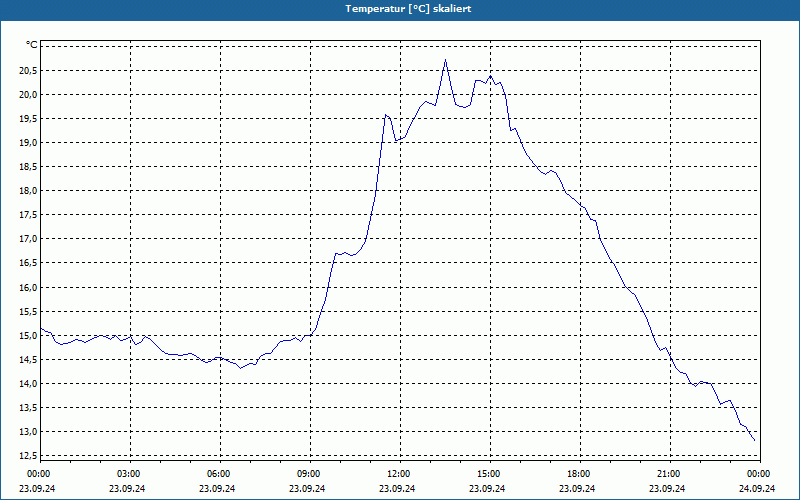Select the 12,5 y-axis label

pos(28,456)
